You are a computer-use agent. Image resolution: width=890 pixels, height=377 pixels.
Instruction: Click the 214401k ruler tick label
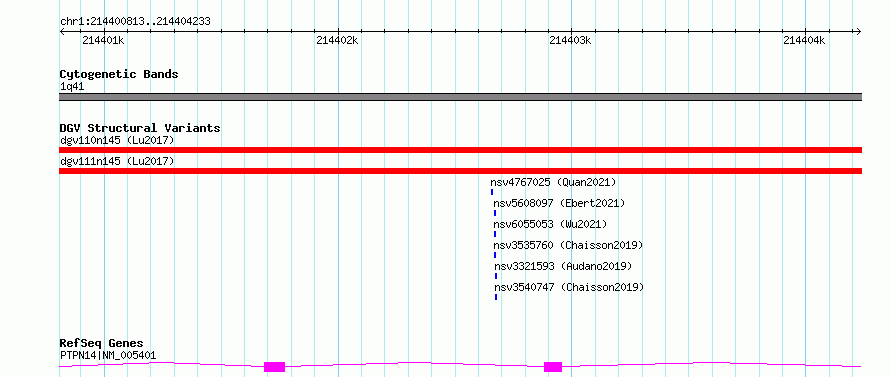[103, 40]
